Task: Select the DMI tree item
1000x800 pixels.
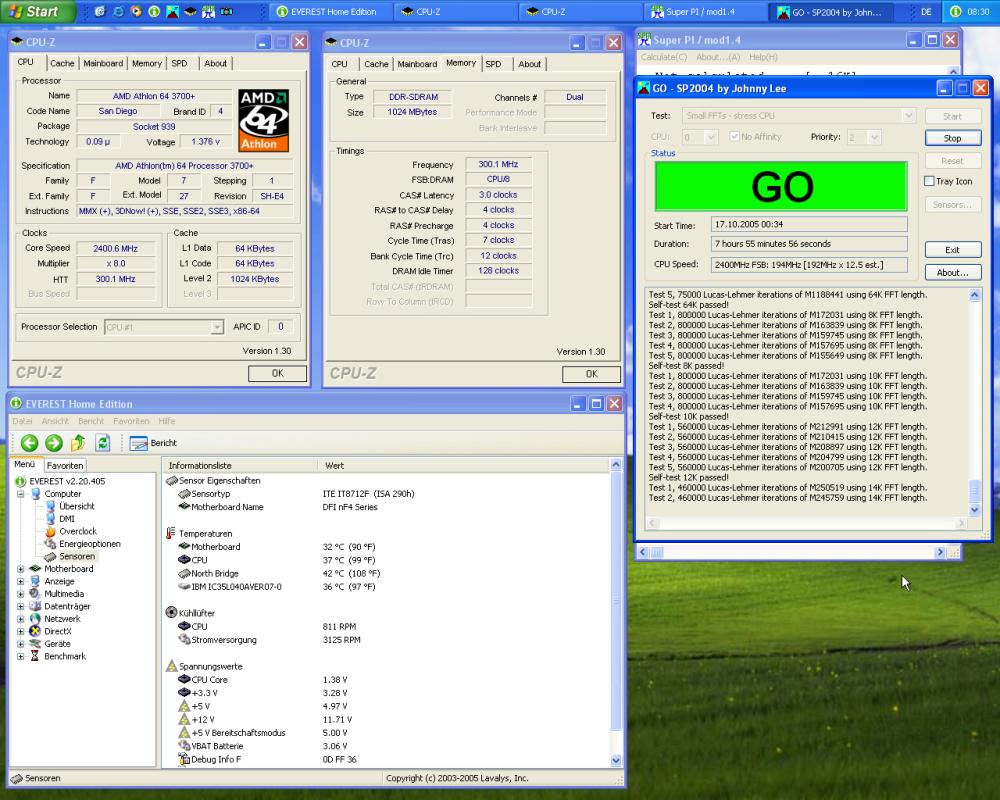Action: click(x=66, y=519)
